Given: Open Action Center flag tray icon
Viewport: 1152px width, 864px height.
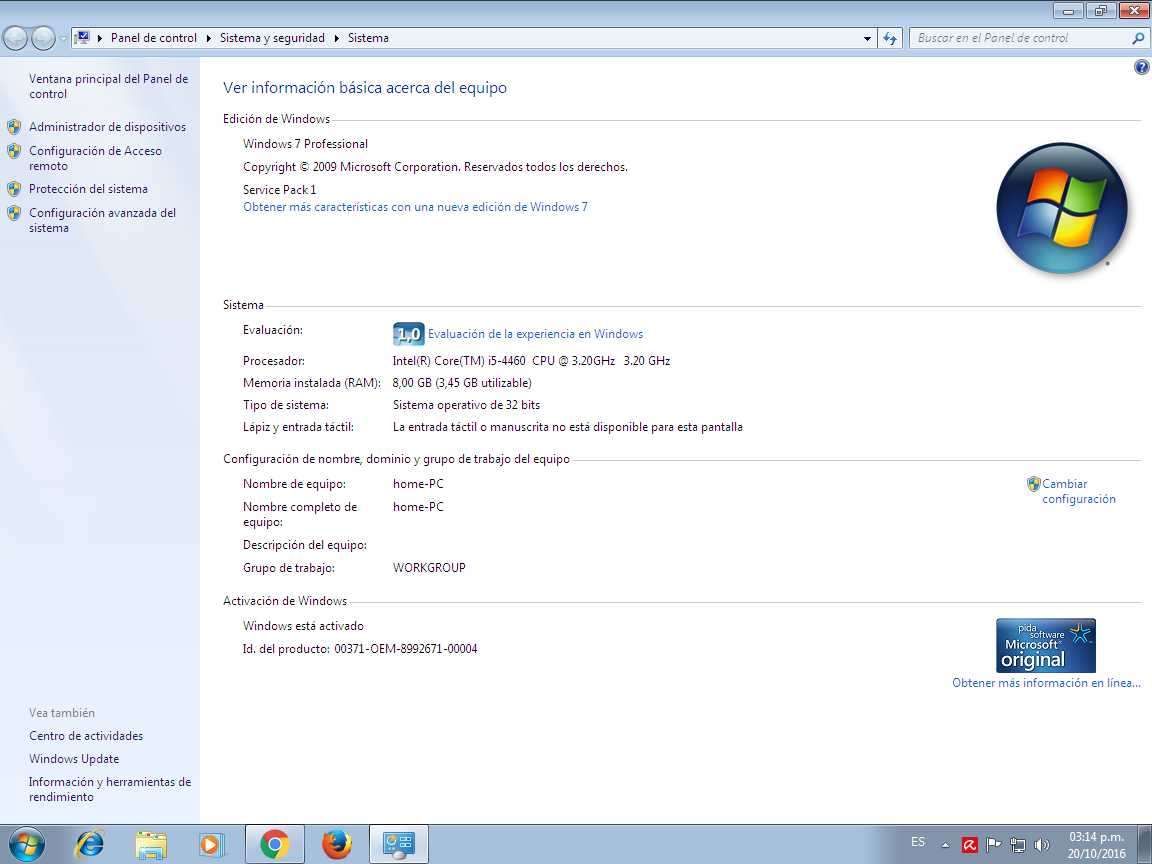Looking at the screenshot, I should click(x=993, y=845).
